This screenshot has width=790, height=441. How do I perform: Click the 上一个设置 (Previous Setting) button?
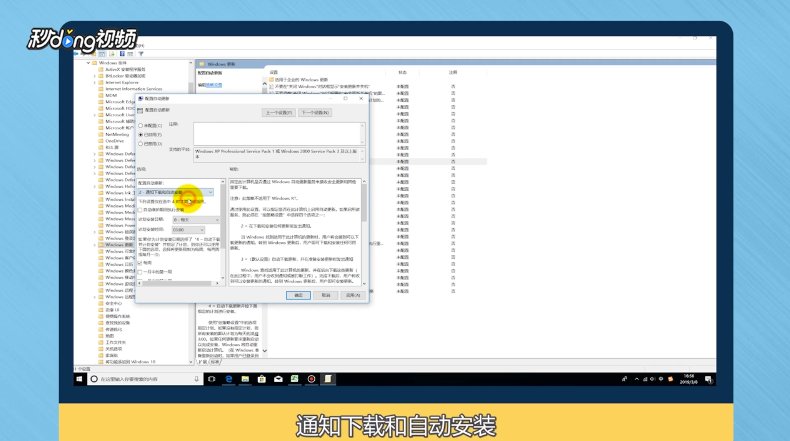click(x=279, y=112)
